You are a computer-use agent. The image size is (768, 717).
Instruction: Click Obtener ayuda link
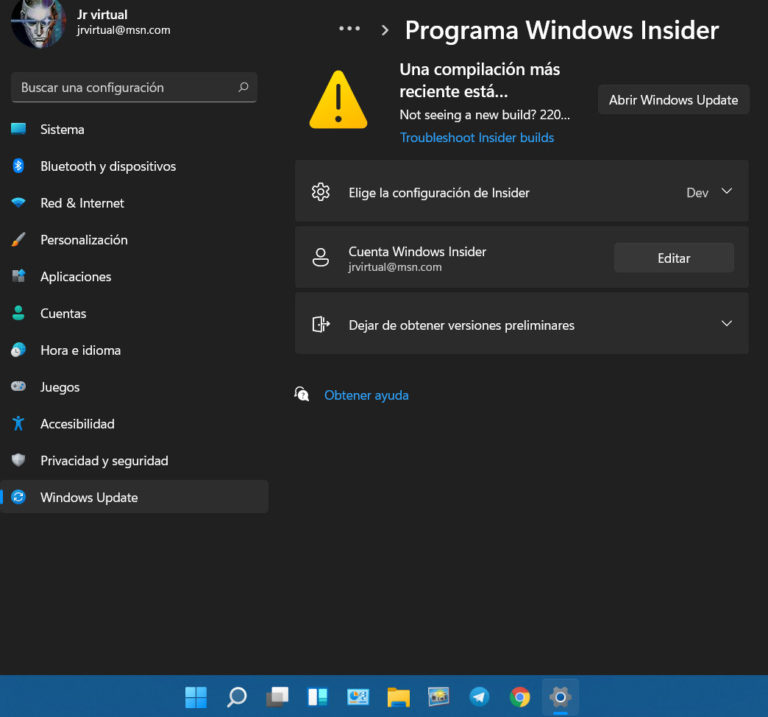(366, 395)
